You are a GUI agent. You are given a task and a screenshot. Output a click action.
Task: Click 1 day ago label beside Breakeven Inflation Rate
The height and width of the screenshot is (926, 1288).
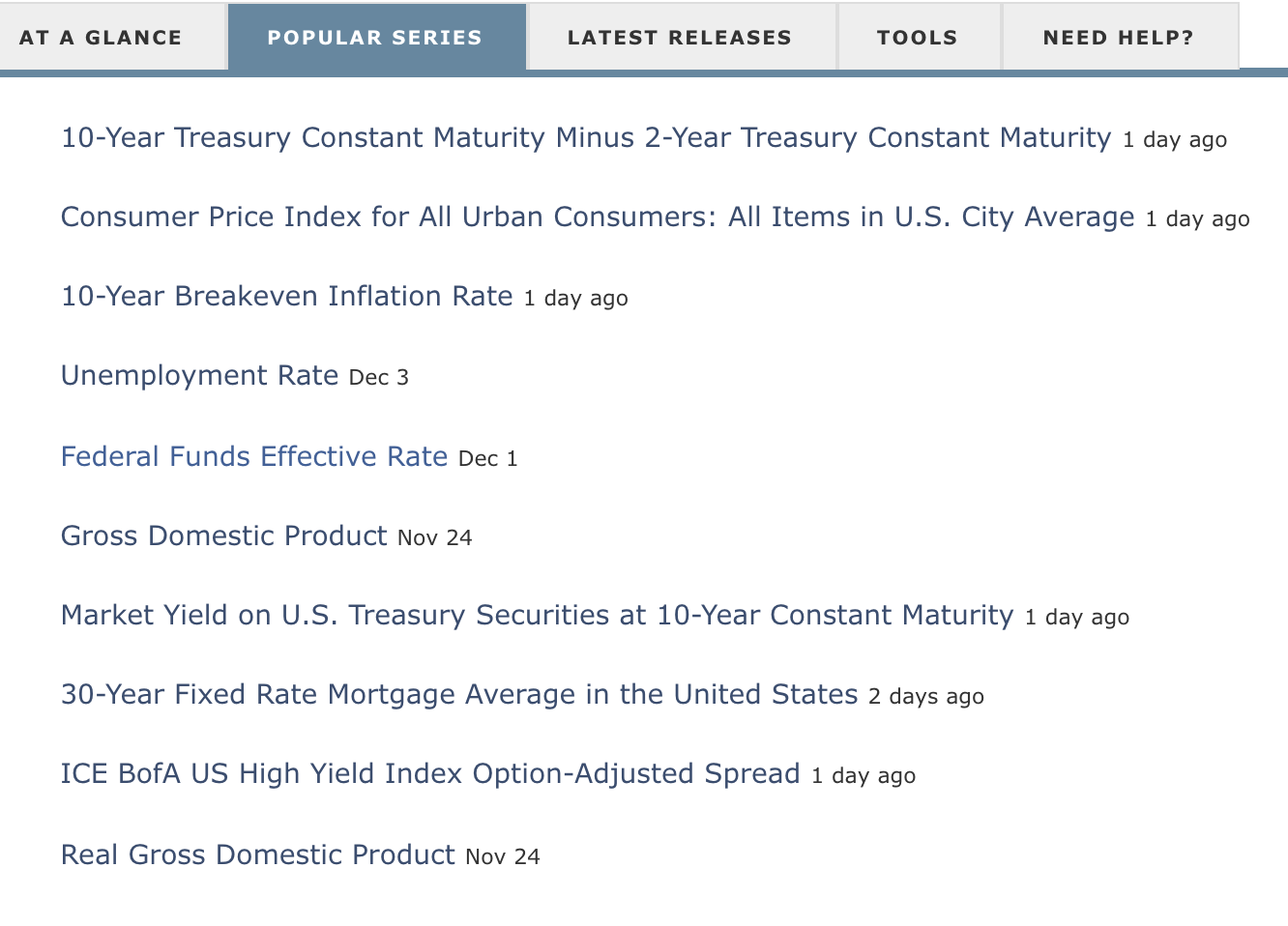576,298
